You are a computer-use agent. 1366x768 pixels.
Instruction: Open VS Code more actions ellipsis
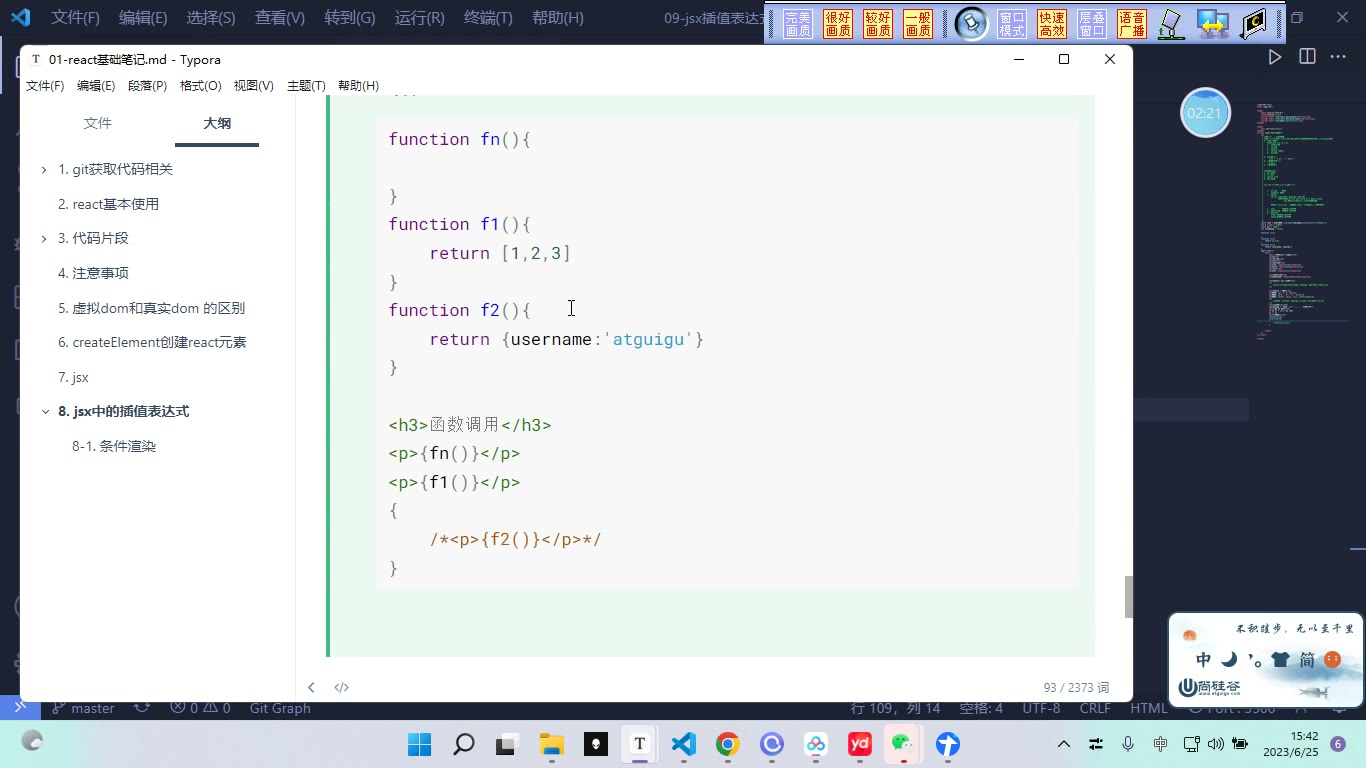pyautogui.click(x=1338, y=57)
